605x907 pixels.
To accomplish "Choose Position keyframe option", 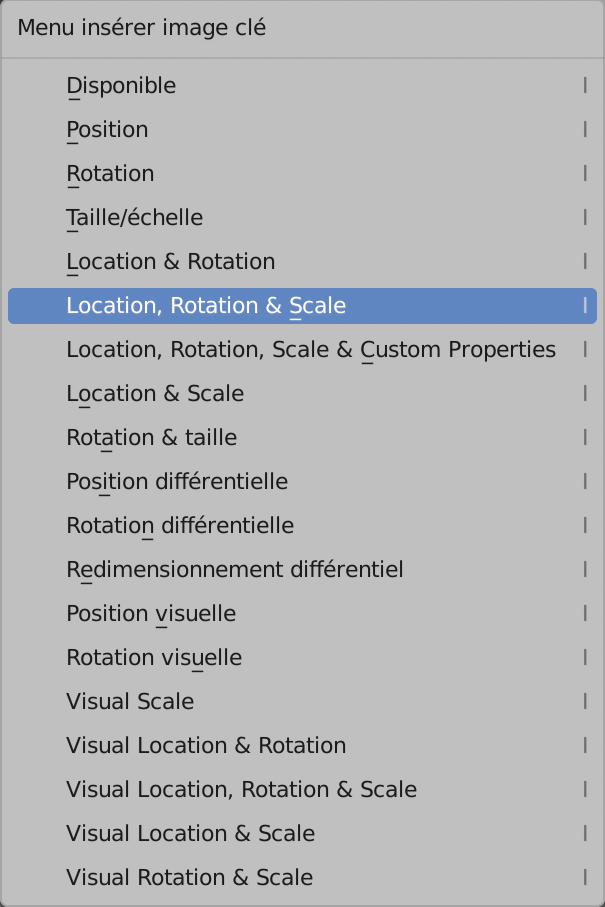I will coord(107,130).
